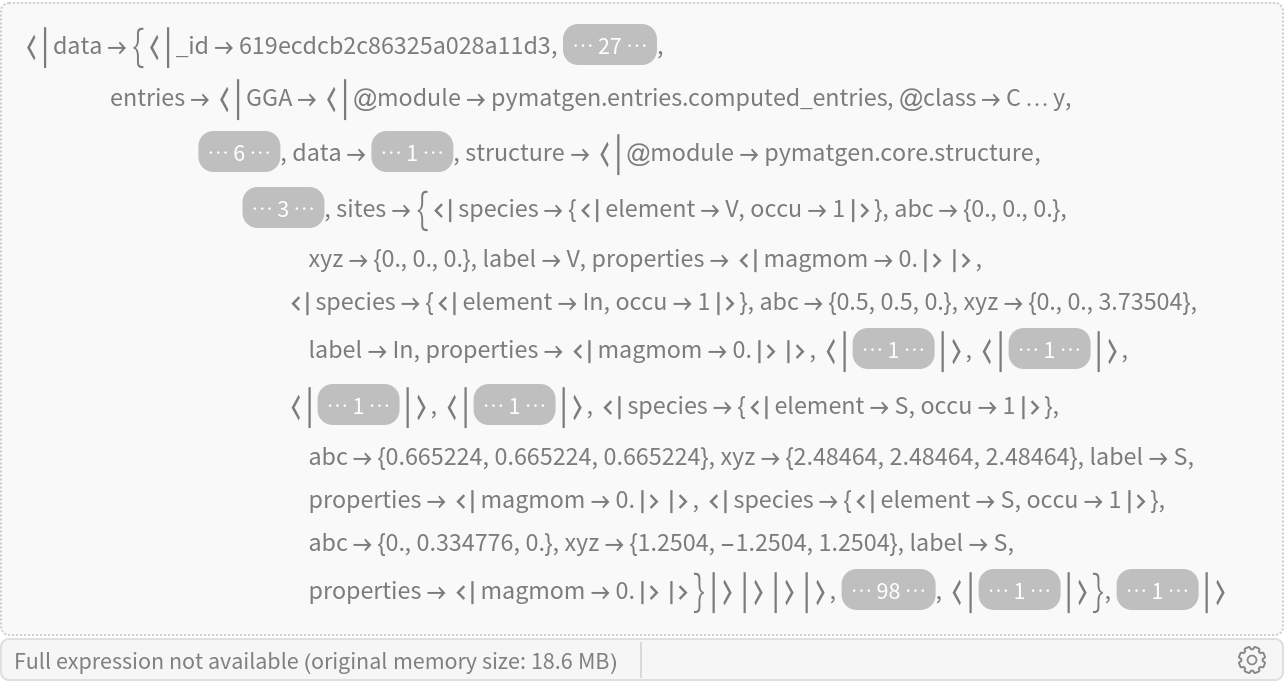Expand first elided site after the In site
The image size is (1284, 682).
point(893,350)
